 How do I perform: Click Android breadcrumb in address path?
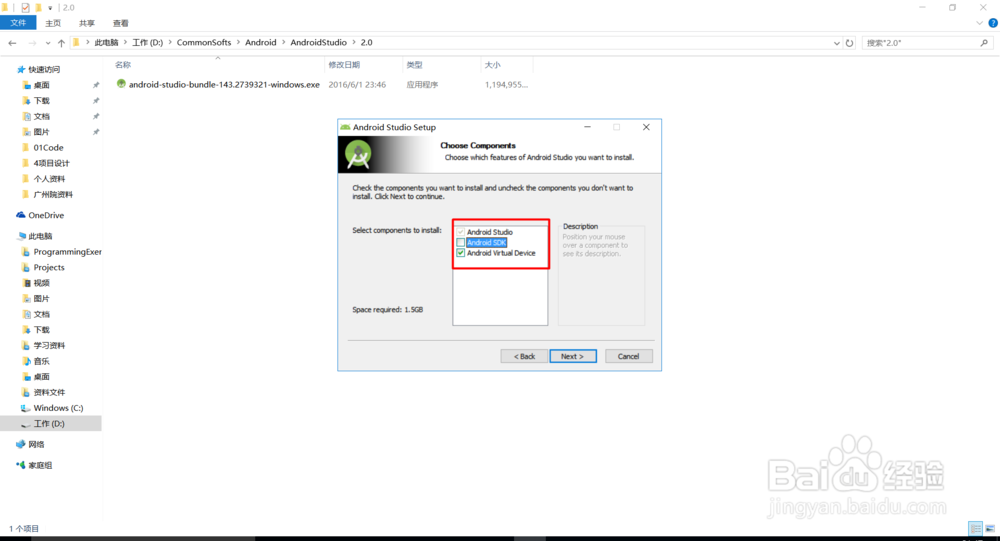pyautogui.click(x=261, y=42)
